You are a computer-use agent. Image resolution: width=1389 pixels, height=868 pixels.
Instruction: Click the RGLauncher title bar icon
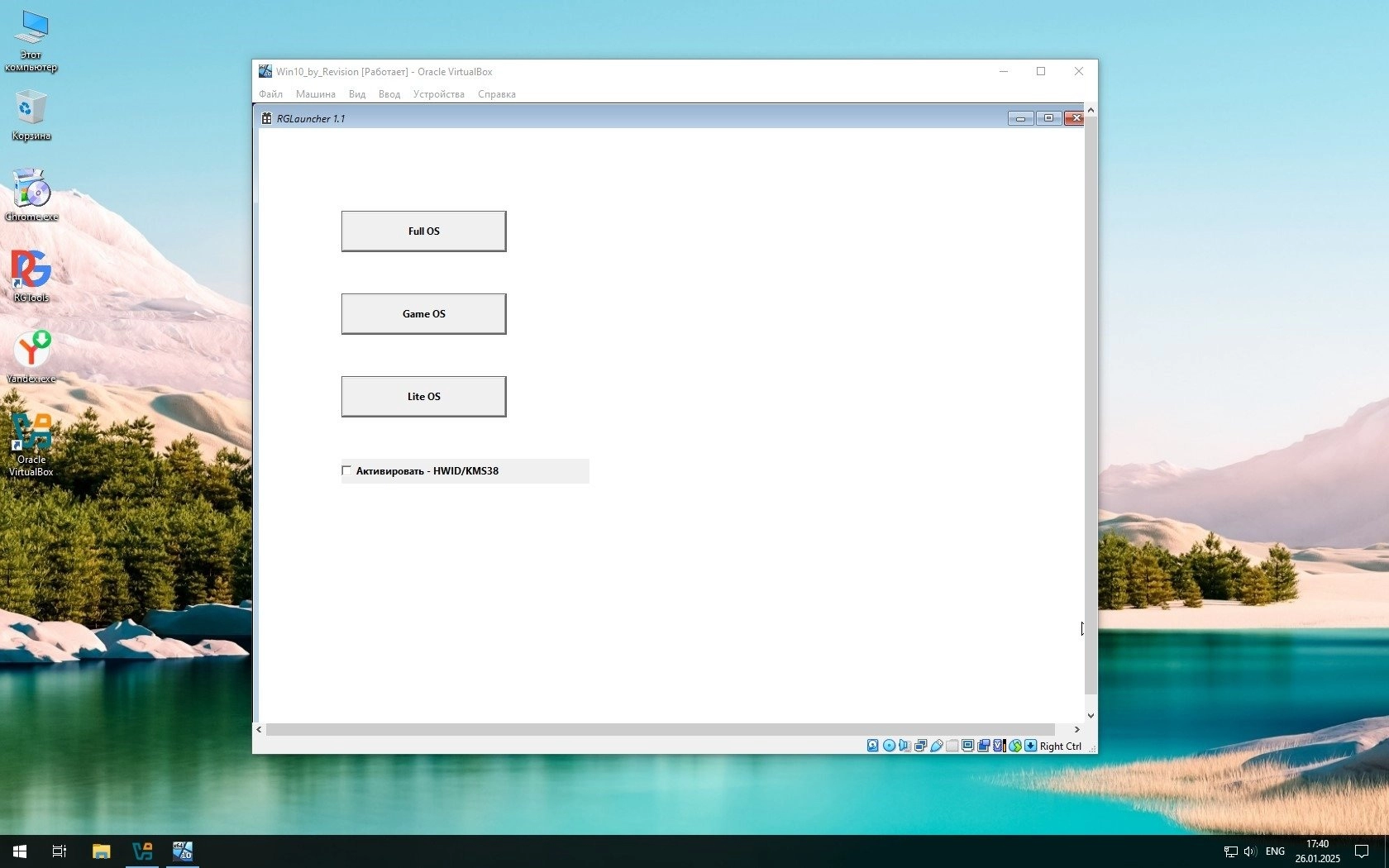(x=266, y=118)
